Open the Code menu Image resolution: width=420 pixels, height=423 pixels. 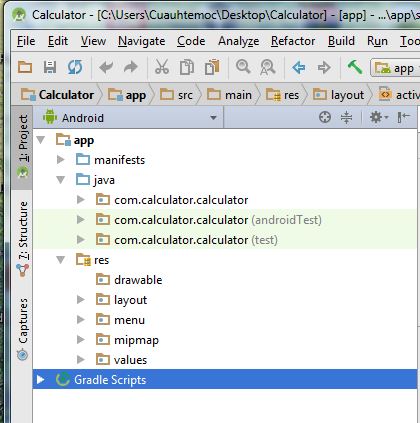pyautogui.click(x=191, y=41)
